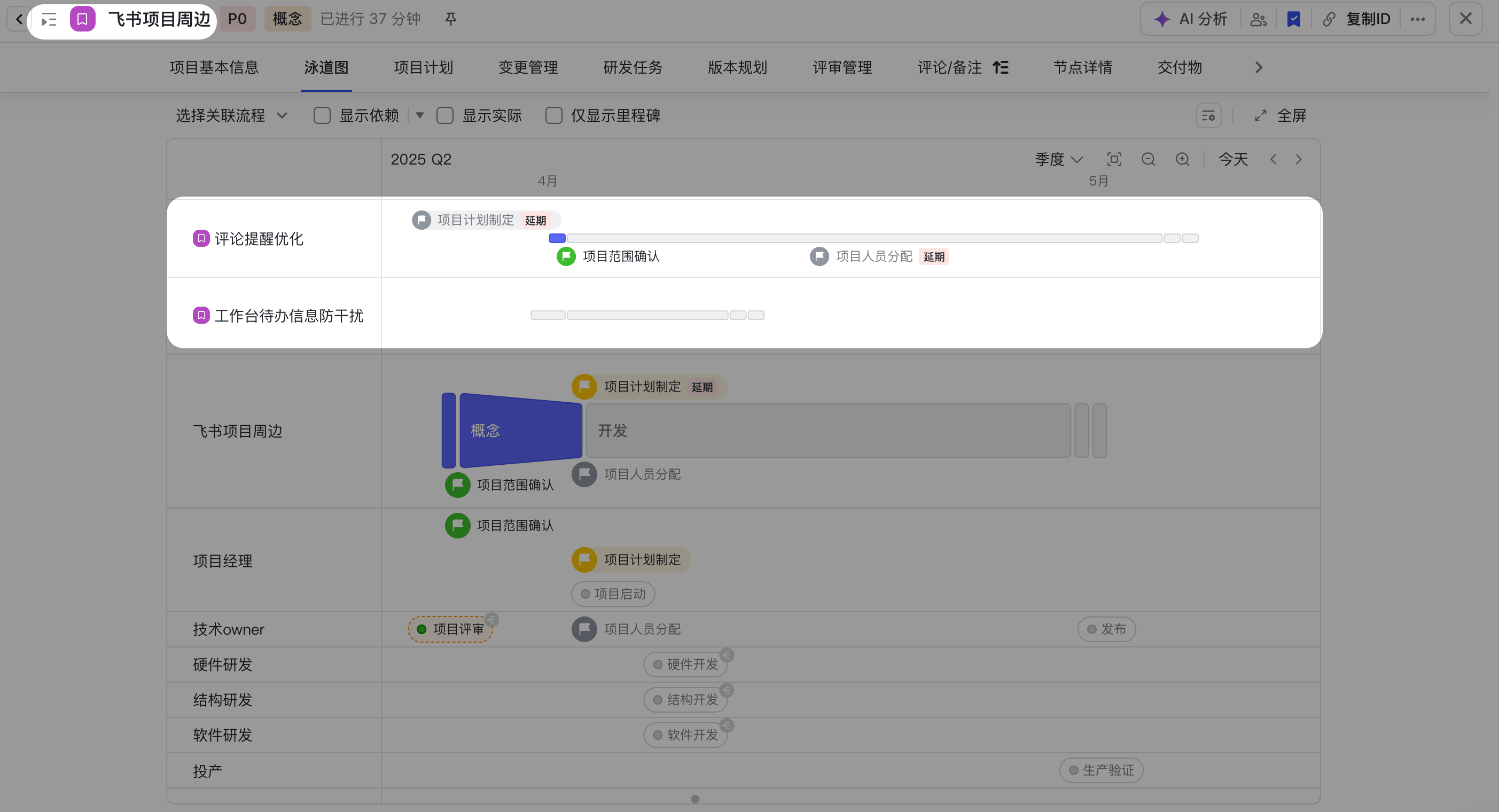This screenshot has width=1499, height=812.
Task: Select the blue 概念 stage block
Action: click(x=521, y=431)
